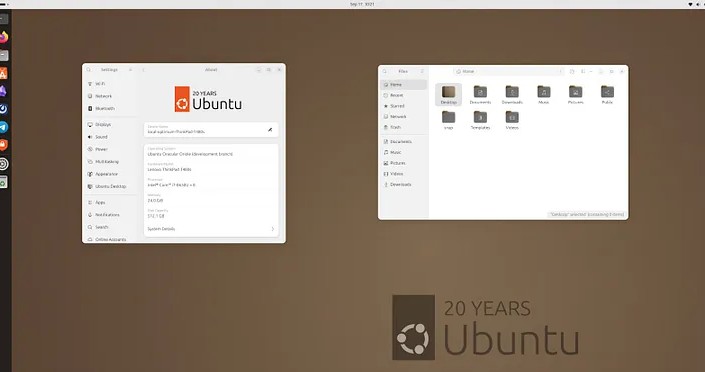
Task: Open Network in Settings sidebar
Action: [x=111, y=96]
